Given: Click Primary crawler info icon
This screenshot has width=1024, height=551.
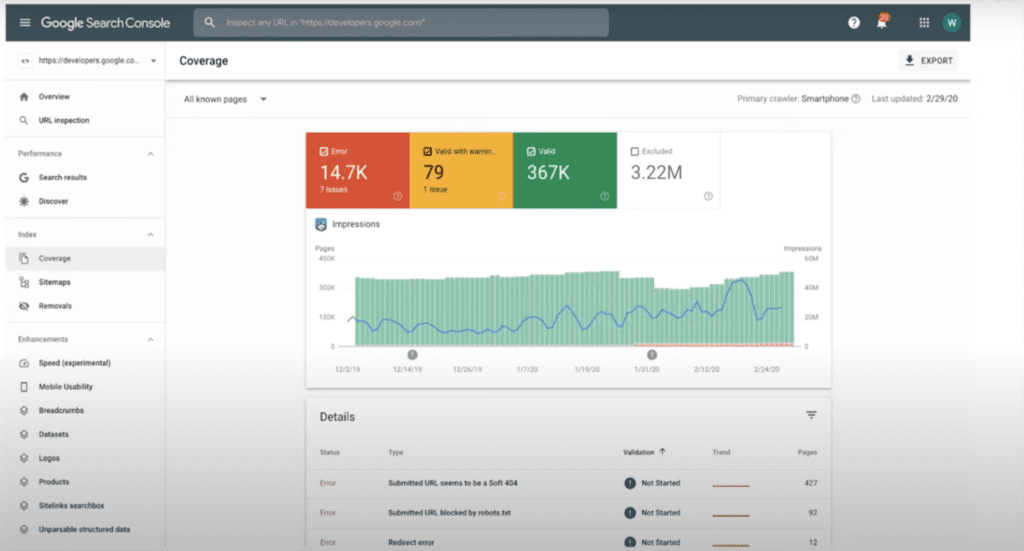Looking at the screenshot, I should (x=856, y=99).
